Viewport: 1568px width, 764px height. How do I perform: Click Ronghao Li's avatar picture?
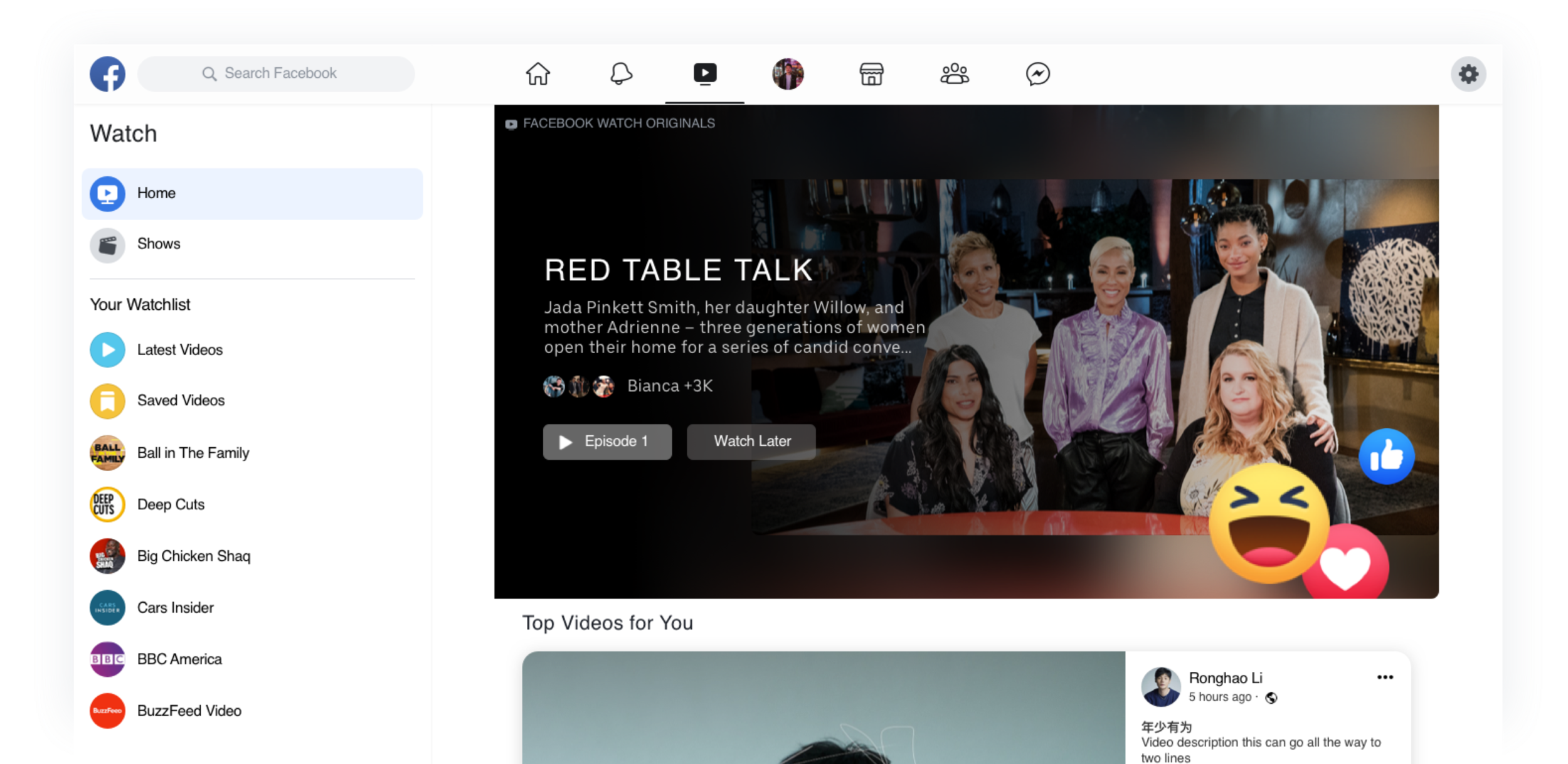tap(1160, 686)
